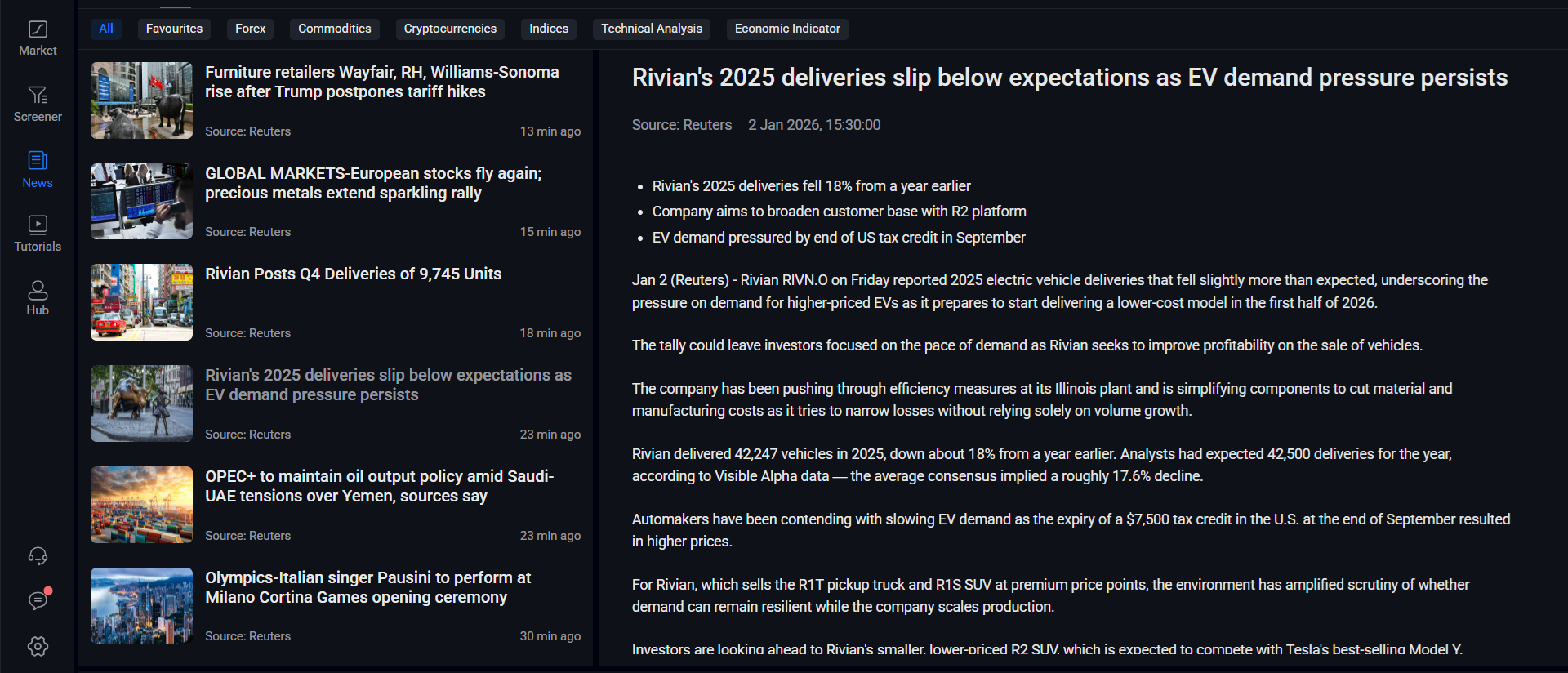Switch to the Favourites tab
The width and height of the screenshot is (1568, 673).
174,29
